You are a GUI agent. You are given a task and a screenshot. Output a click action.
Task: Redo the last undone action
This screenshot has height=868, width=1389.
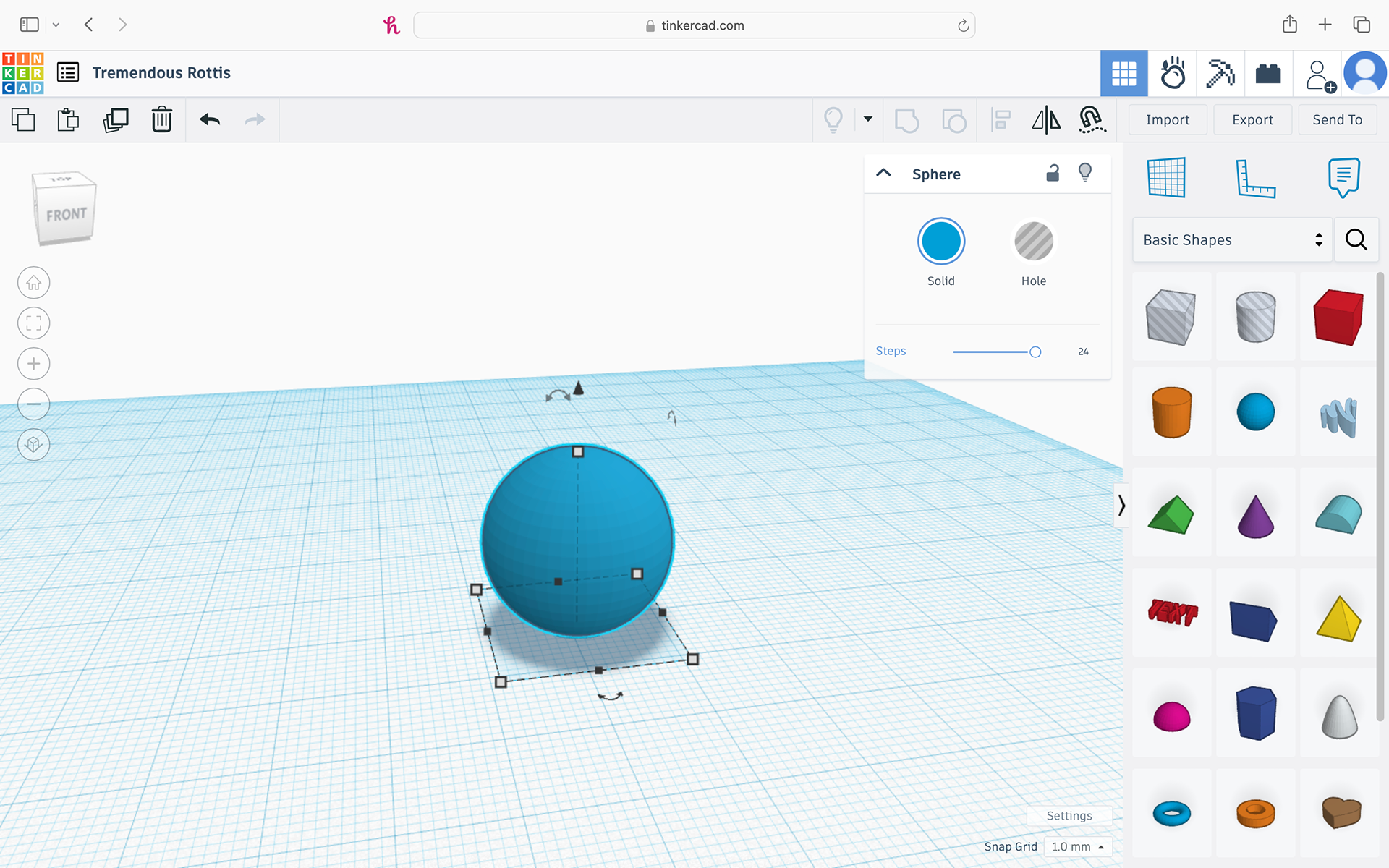(255, 119)
